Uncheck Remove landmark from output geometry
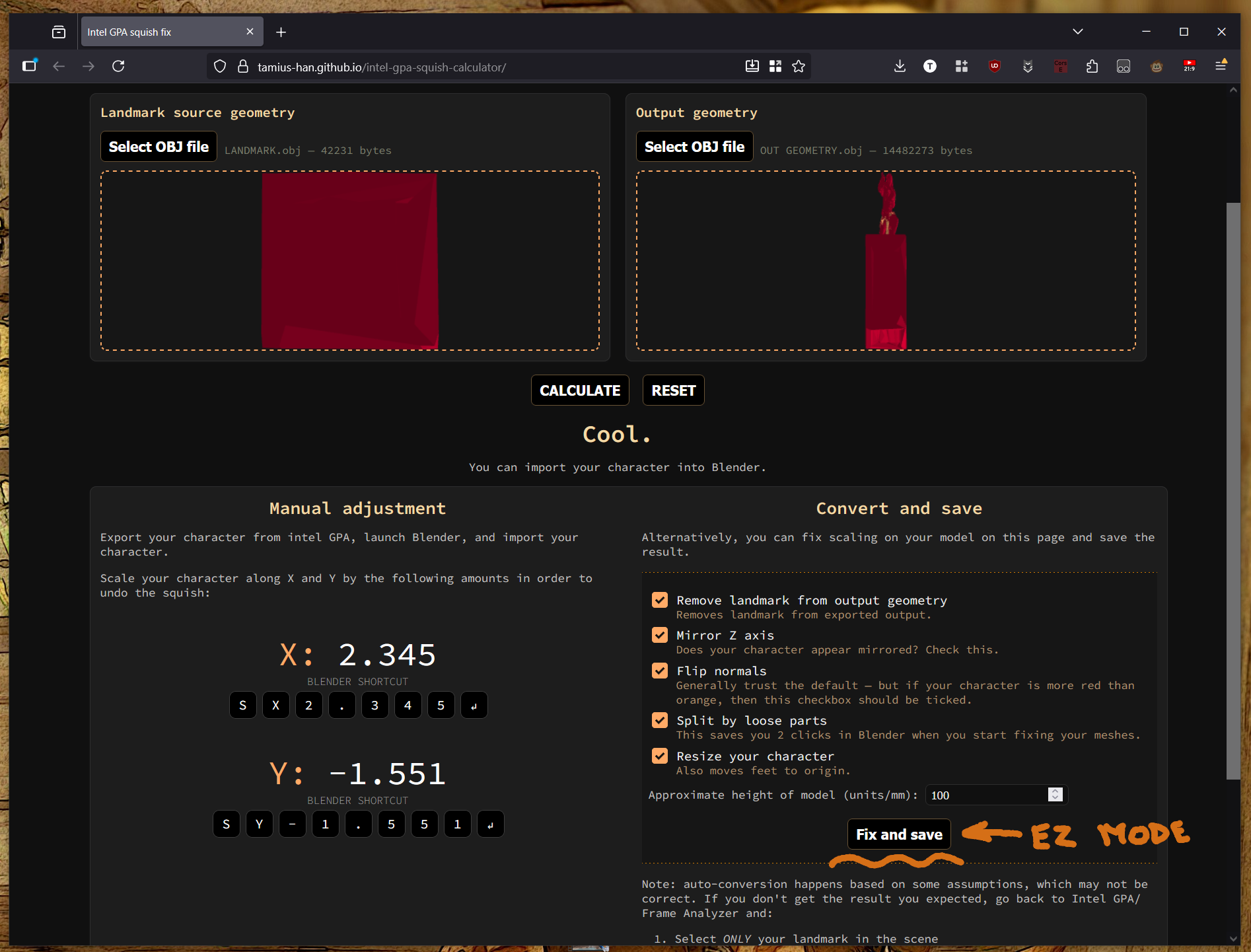 660,600
